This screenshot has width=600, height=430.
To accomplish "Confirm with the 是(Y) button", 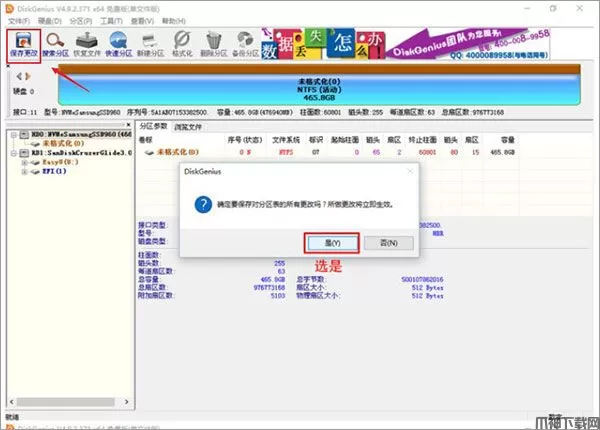I will (332, 243).
